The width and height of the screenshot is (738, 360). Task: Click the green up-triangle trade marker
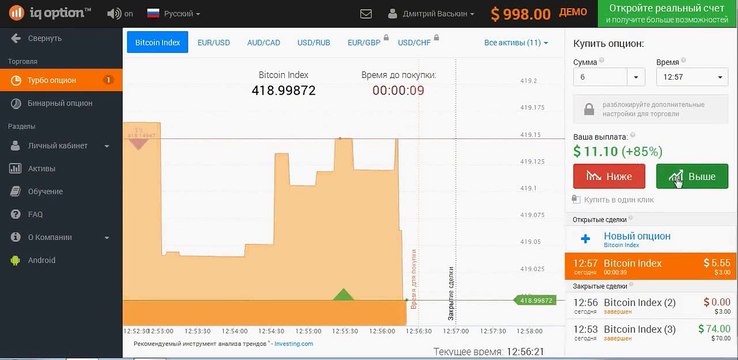pyautogui.click(x=343, y=294)
